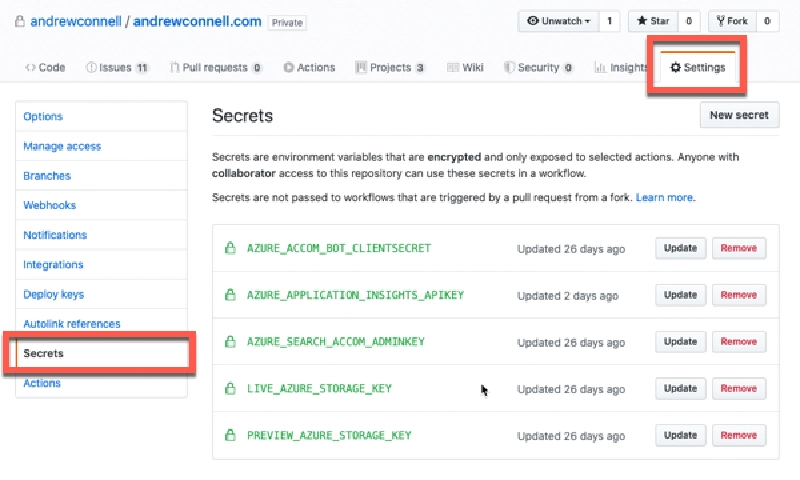This screenshot has width=800, height=480.
Task: Update the LIVE_AZURE_STORAGE_KEY secret
Action: [x=680, y=388]
